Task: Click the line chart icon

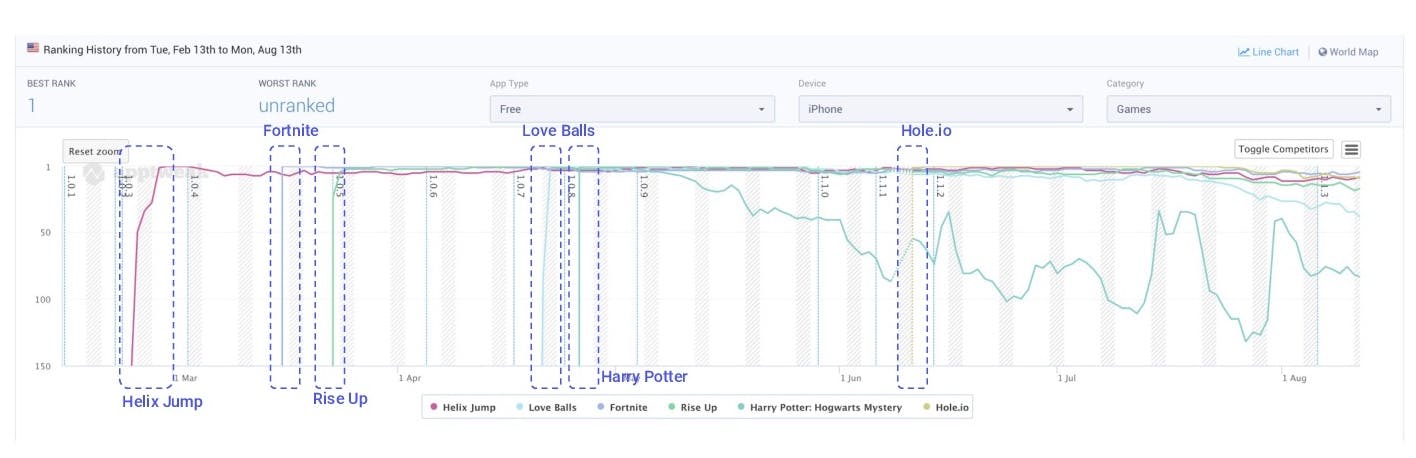Action: [x=1243, y=52]
